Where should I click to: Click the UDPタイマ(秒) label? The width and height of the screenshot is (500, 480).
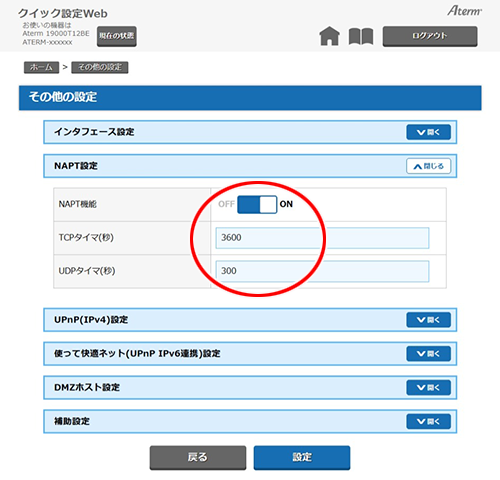click(87, 271)
